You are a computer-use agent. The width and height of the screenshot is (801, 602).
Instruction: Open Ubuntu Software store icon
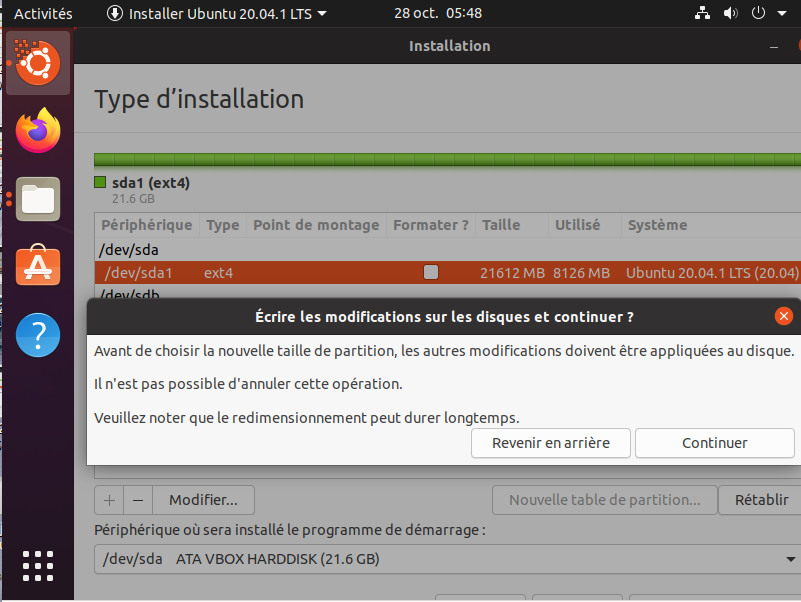tap(38, 265)
